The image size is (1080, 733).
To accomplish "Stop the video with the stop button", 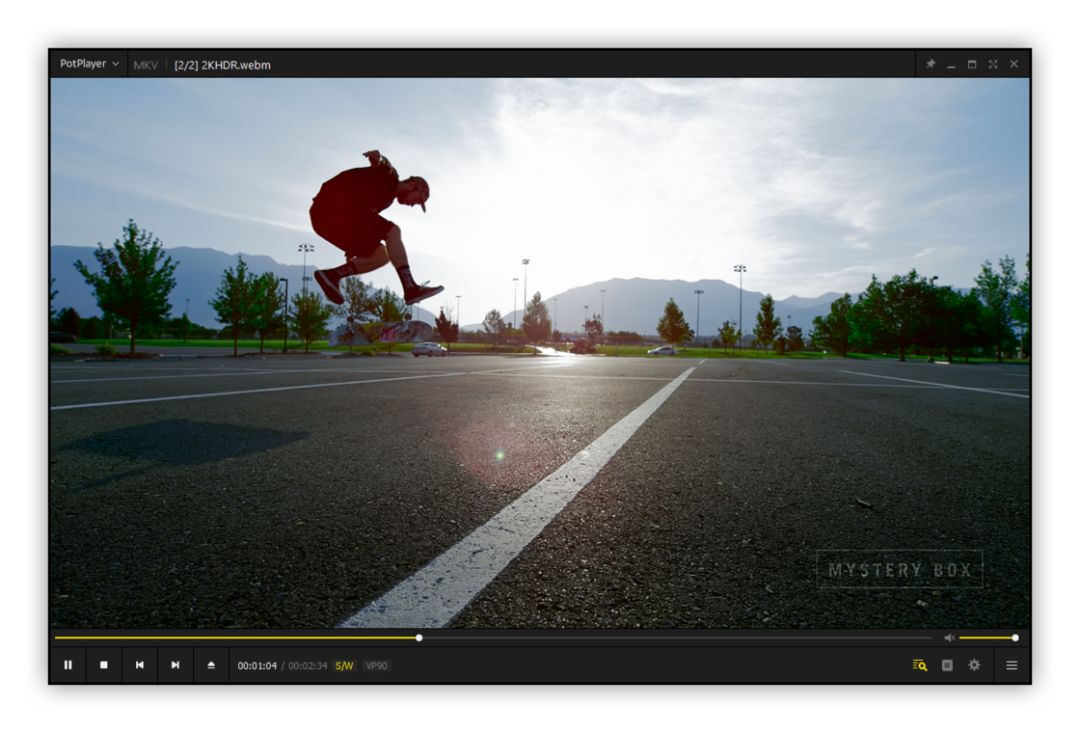I will [x=104, y=665].
